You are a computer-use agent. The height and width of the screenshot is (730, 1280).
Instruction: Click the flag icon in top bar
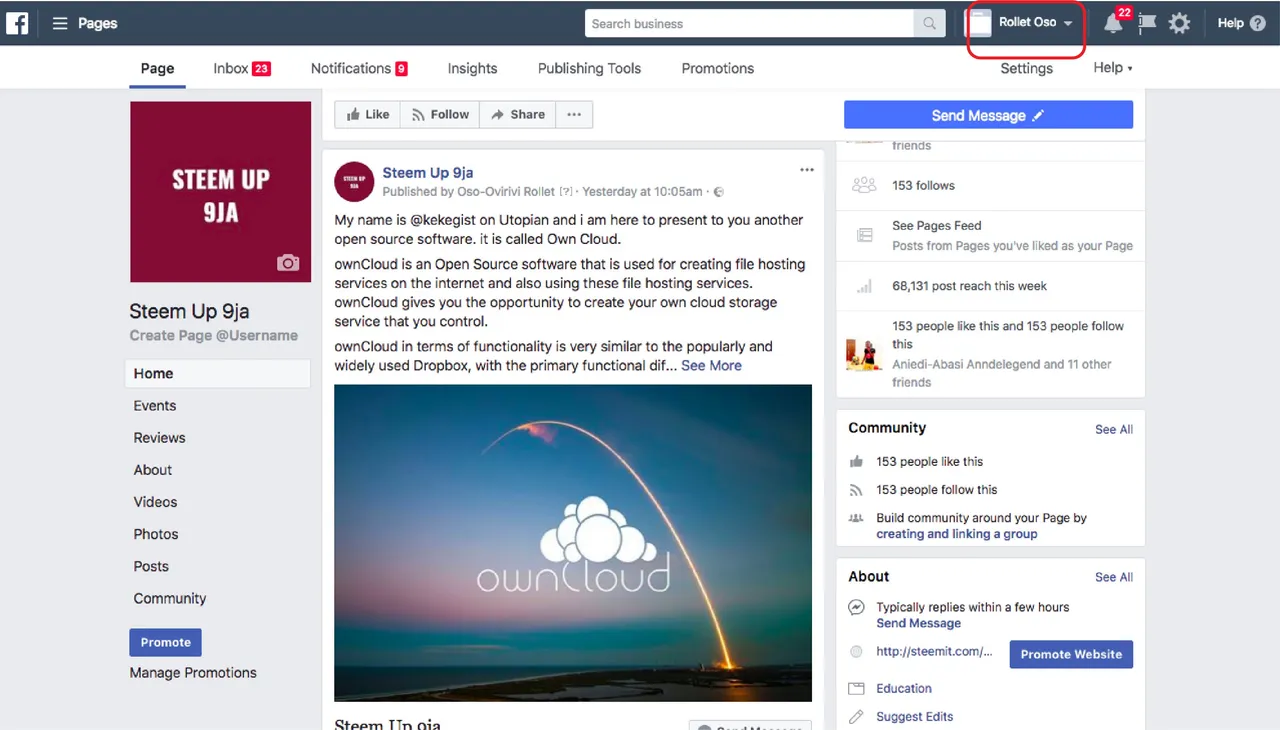tap(1147, 23)
